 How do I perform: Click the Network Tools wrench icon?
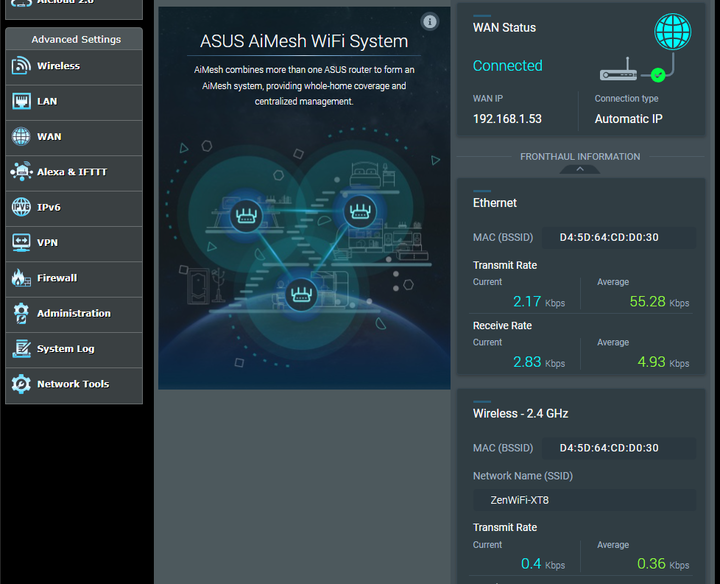pyautogui.click(x=21, y=384)
